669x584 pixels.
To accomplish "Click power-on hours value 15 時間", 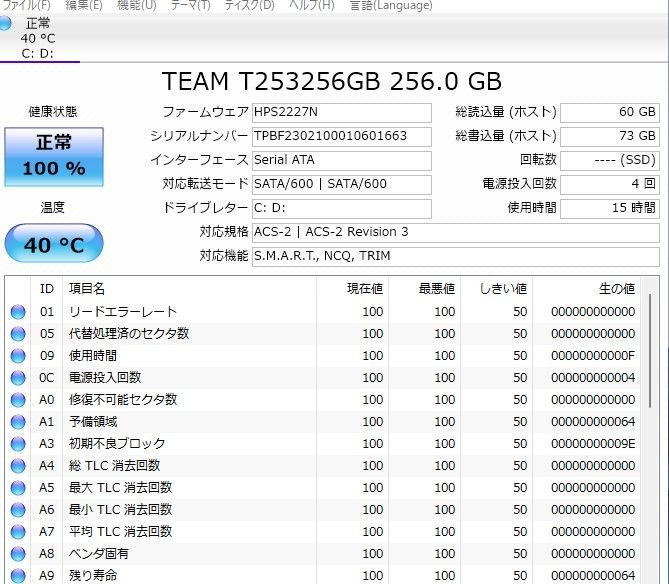I will (610, 208).
